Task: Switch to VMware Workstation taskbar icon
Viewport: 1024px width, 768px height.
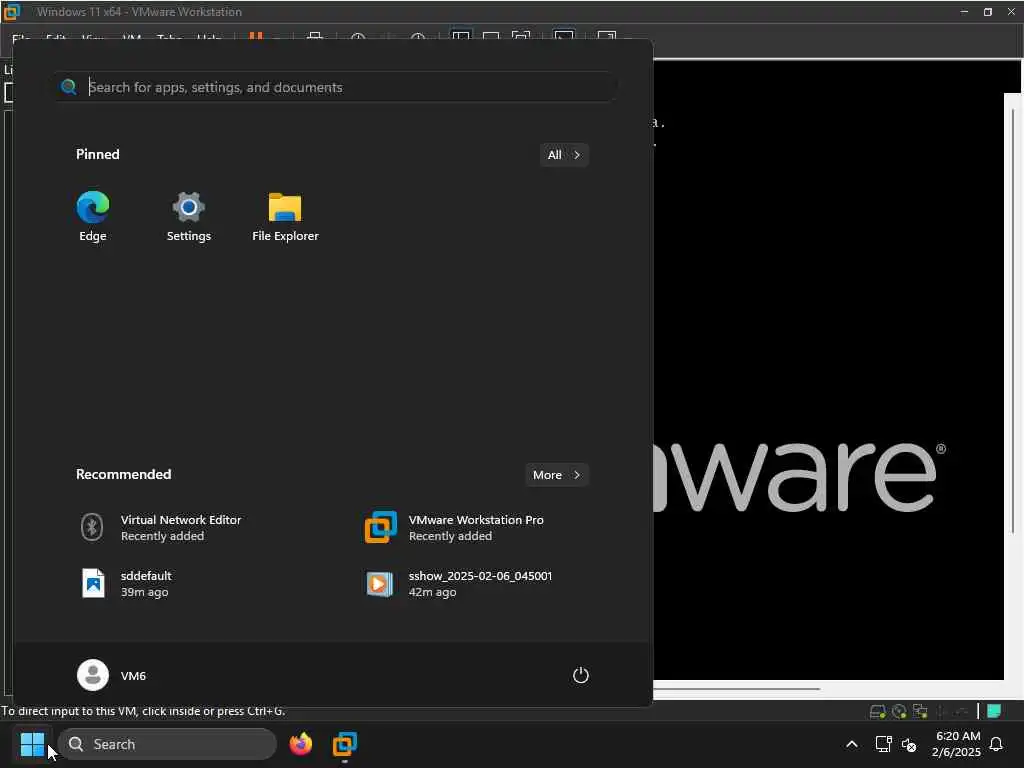Action: [345, 744]
